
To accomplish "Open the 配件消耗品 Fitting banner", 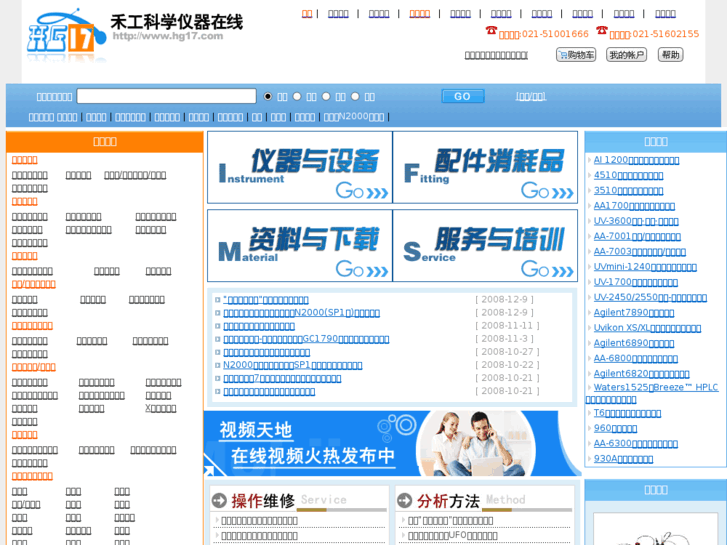I will pos(485,167).
